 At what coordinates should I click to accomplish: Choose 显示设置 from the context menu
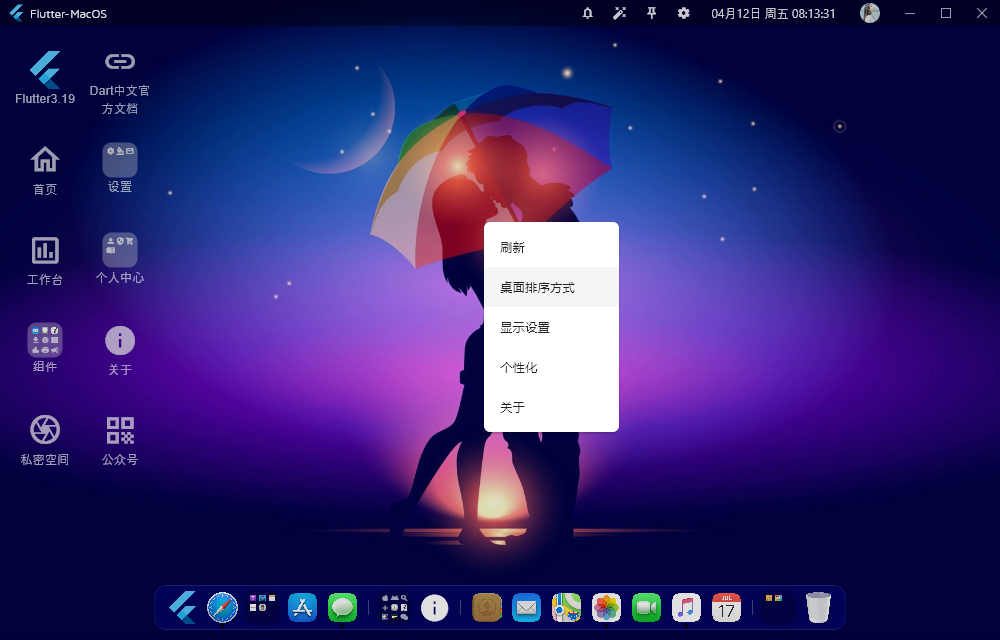click(551, 327)
